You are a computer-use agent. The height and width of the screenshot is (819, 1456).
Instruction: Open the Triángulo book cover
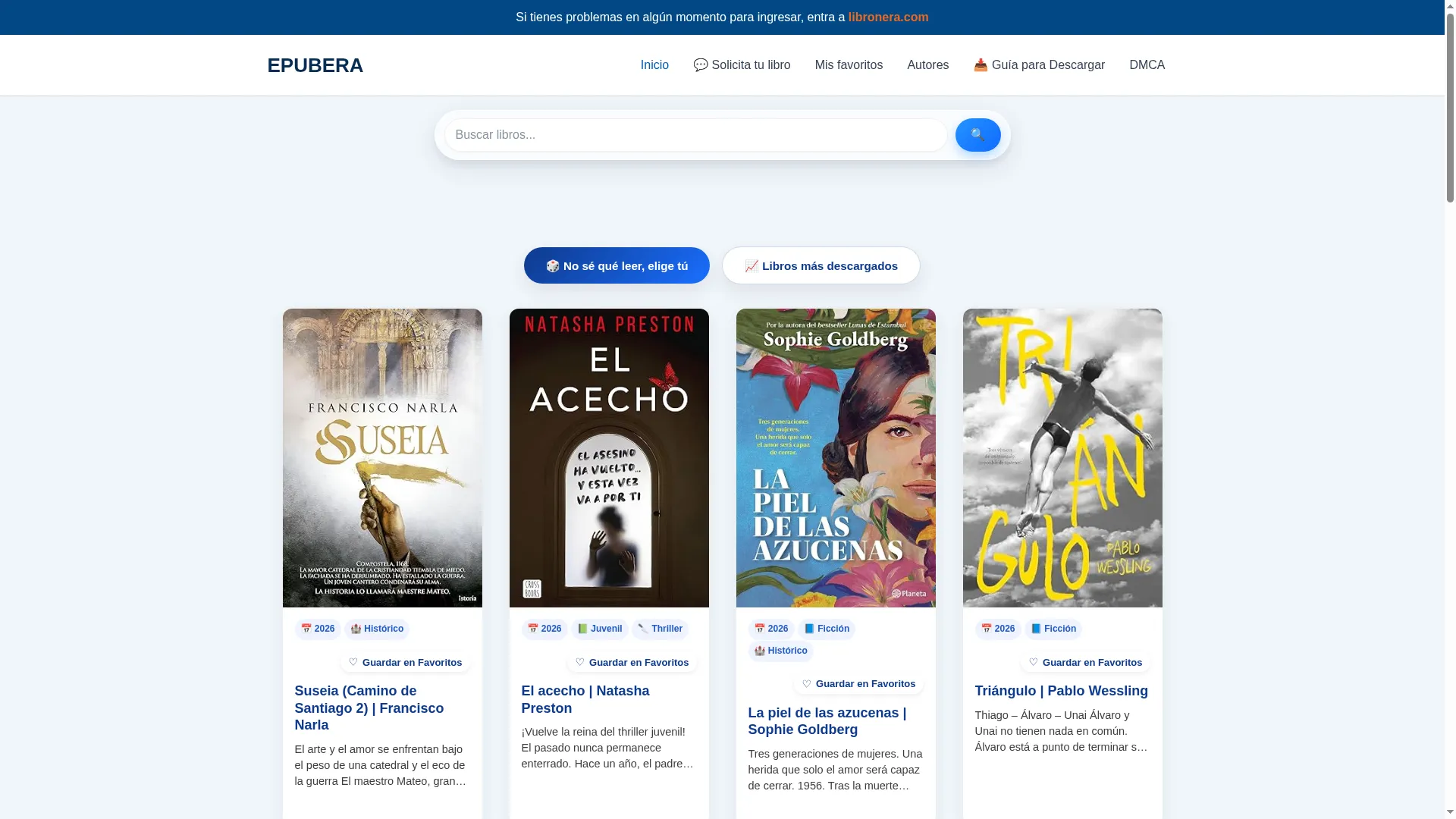point(1062,458)
